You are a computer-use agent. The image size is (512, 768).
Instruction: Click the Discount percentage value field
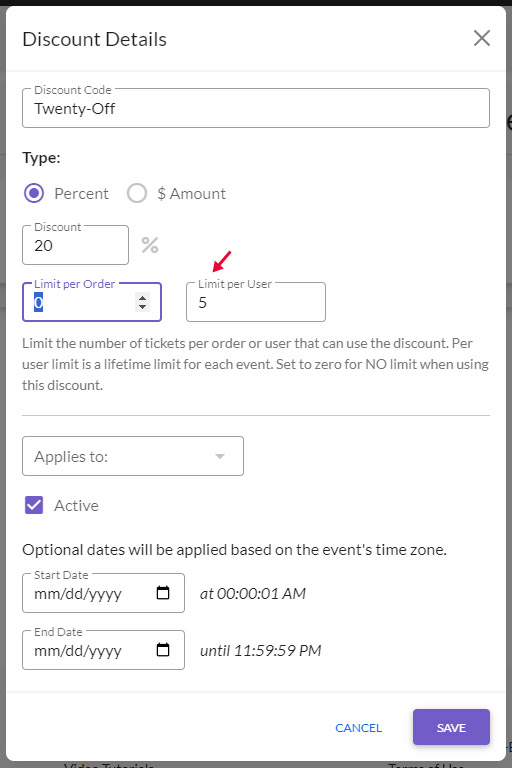[x=75, y=245]
